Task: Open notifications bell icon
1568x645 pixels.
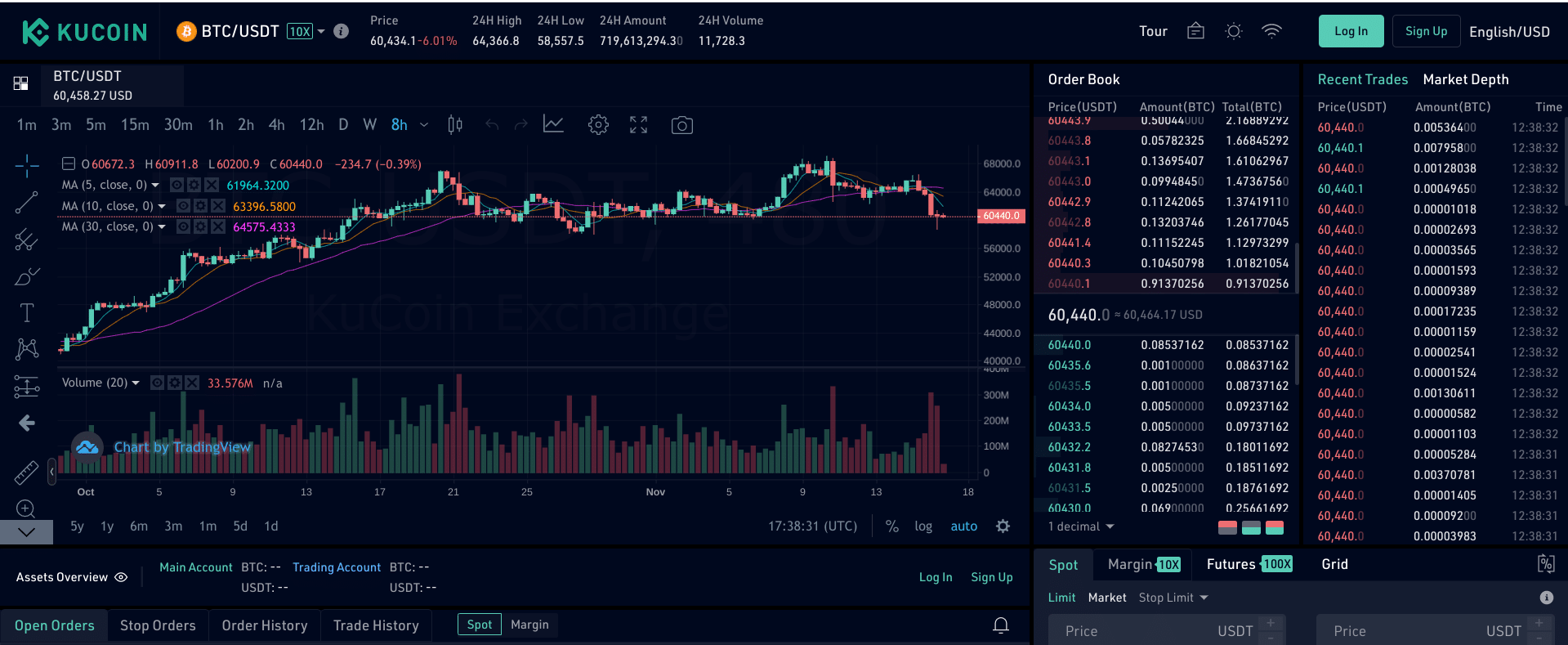Action: [1001, 625]
